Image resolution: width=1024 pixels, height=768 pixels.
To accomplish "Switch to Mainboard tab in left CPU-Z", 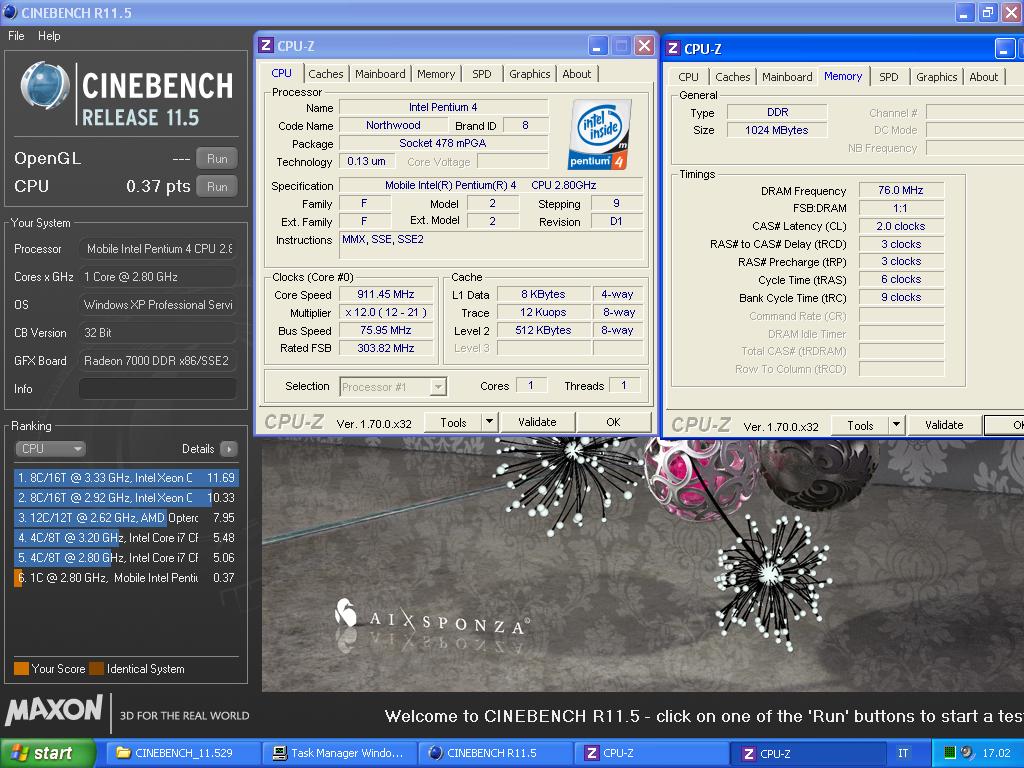I will pyautogui.click(x=380, y=74).
